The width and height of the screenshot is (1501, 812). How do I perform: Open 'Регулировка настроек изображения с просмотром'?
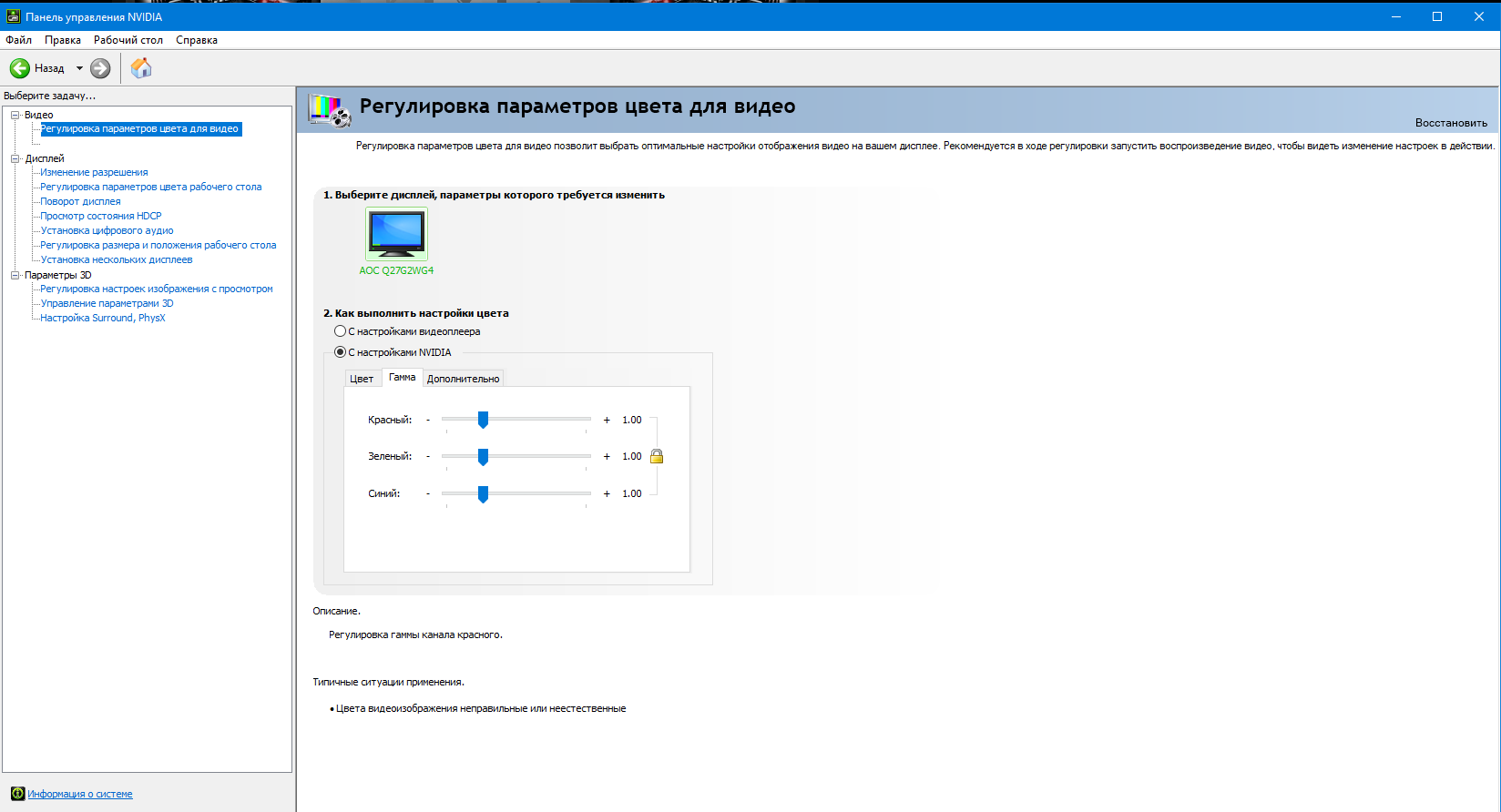[x=157, y=289]
